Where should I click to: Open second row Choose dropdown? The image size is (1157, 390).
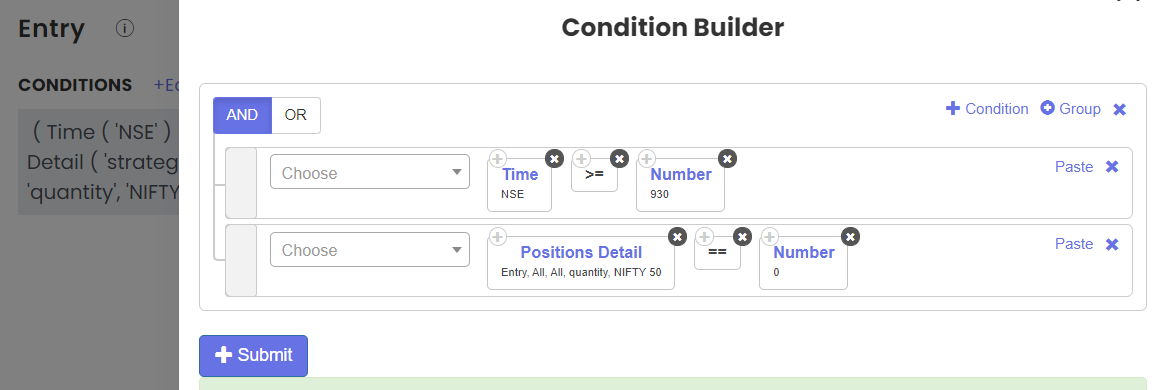pyautogui.click(x=370, y=250)
